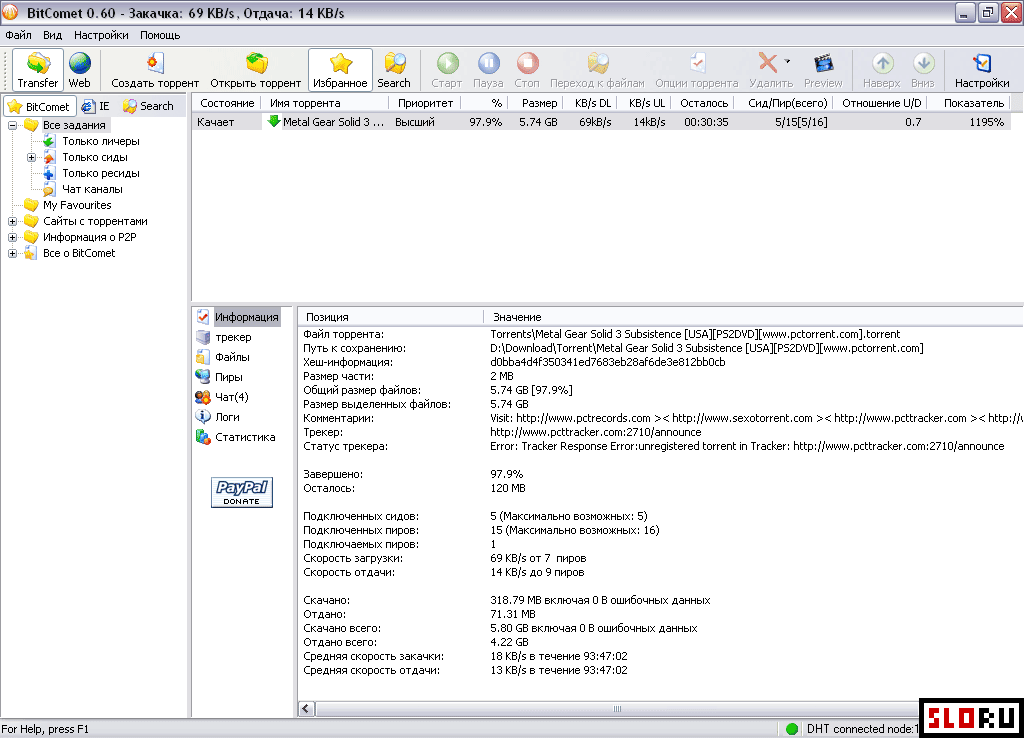Image resolution: width=1024 pixels, height=738 pixels.
Task: Click the Удалить red X icon
Action: [x=768, y=63]
